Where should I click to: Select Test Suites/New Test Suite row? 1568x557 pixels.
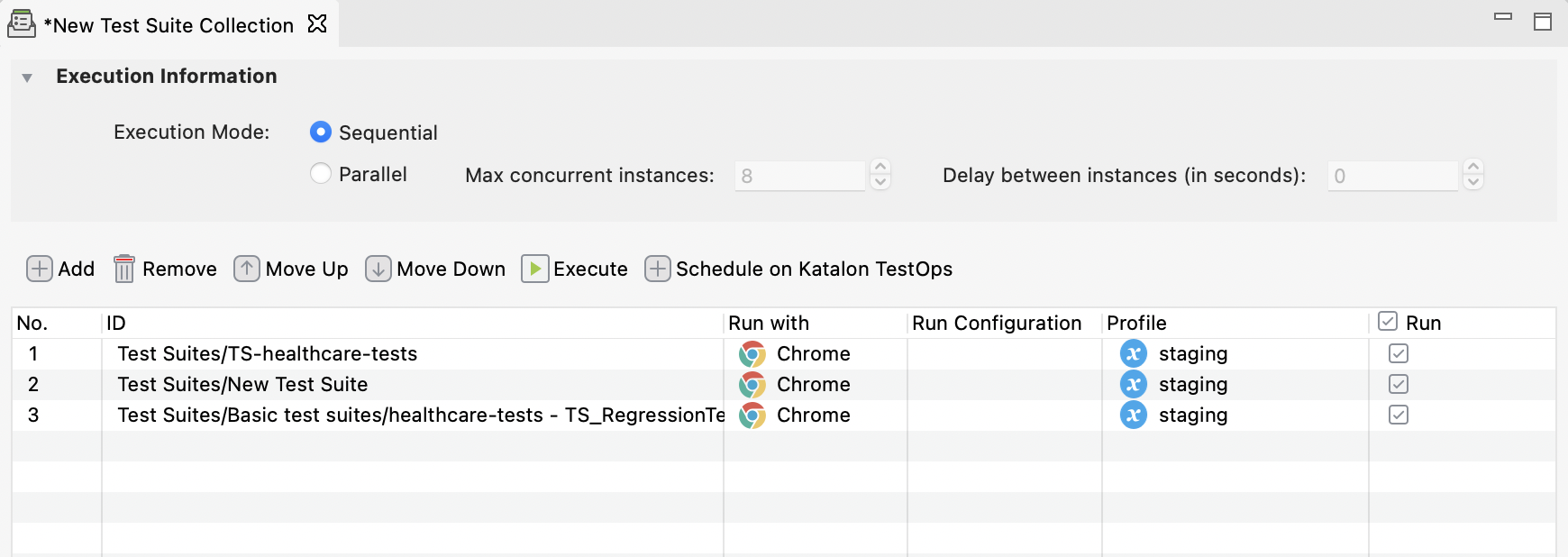point(242,385)
